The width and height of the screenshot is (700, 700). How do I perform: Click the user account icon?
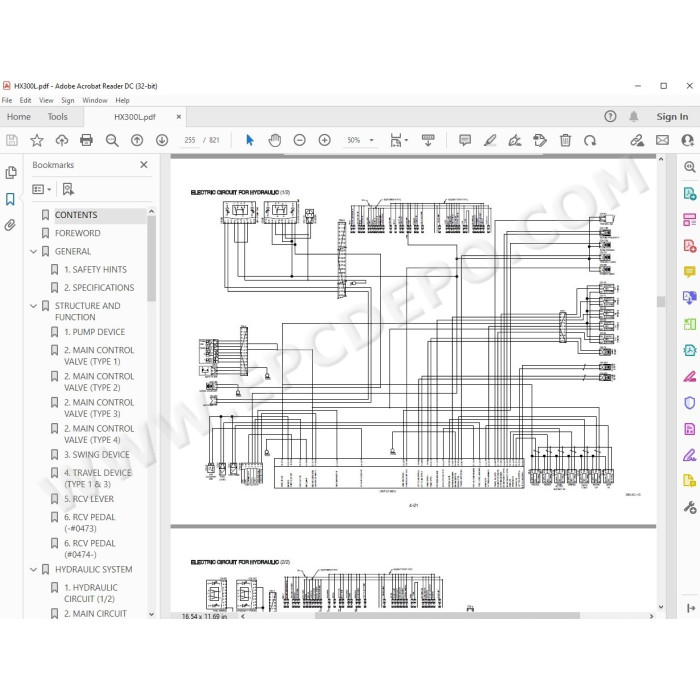tap(688, 141)
